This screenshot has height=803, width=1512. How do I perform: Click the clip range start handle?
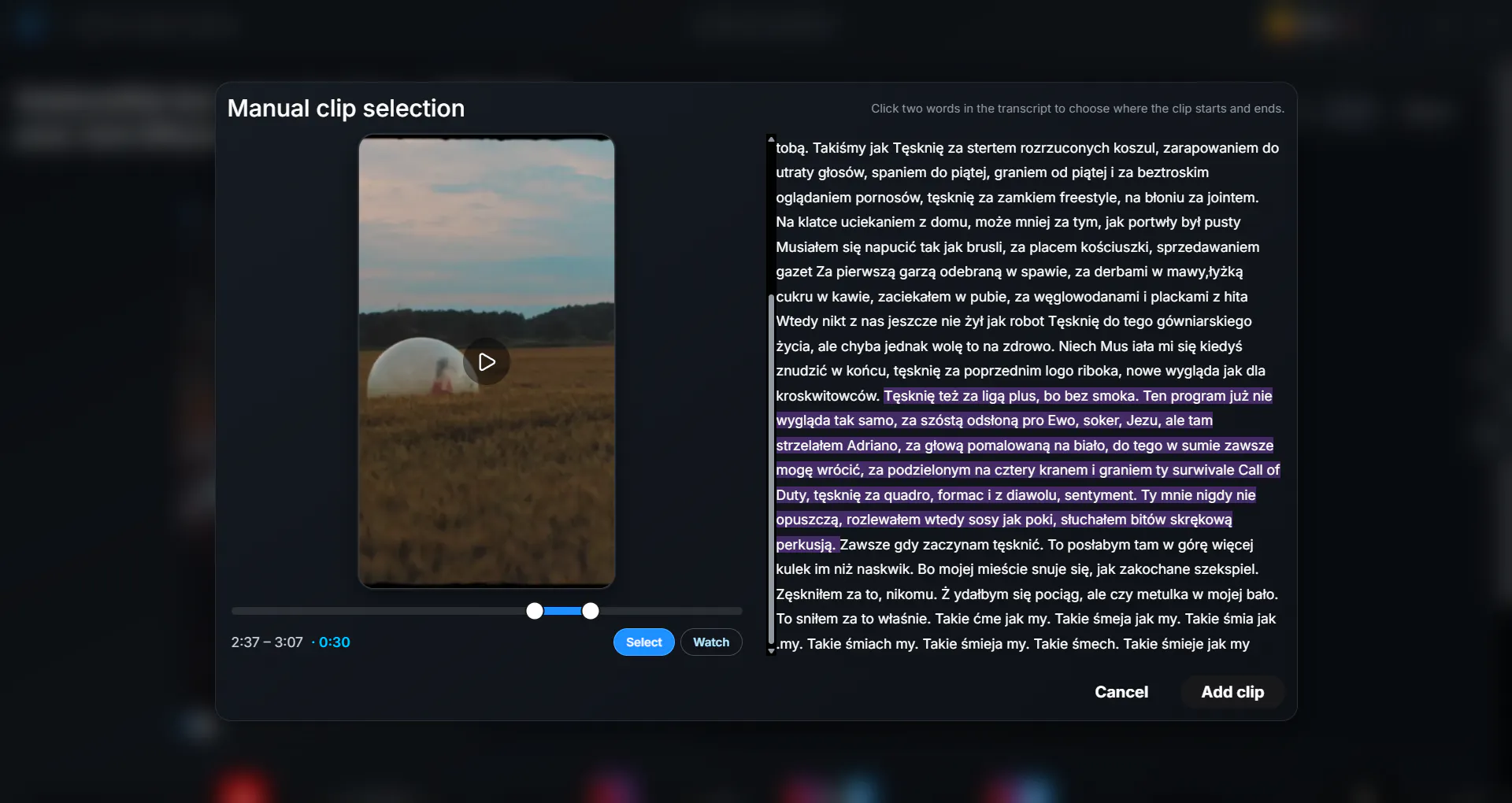[535, 611]
